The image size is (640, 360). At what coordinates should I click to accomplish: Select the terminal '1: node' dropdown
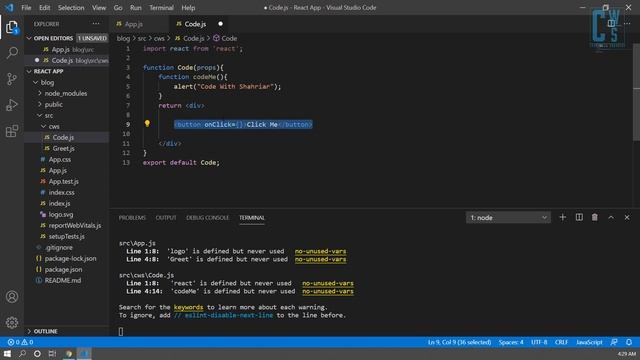tap(508, 218)
